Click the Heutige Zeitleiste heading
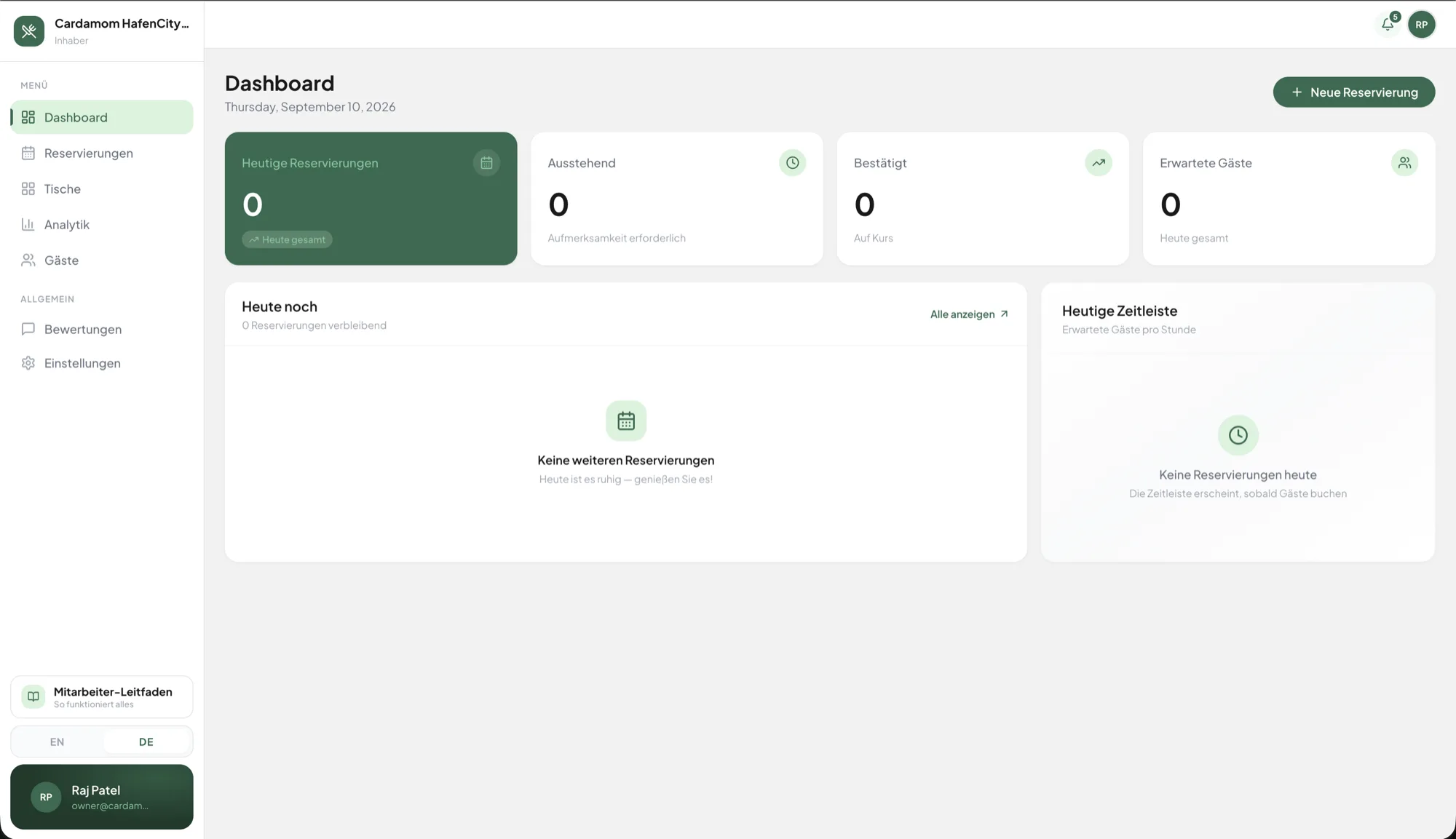 [x=1119, y=311]
